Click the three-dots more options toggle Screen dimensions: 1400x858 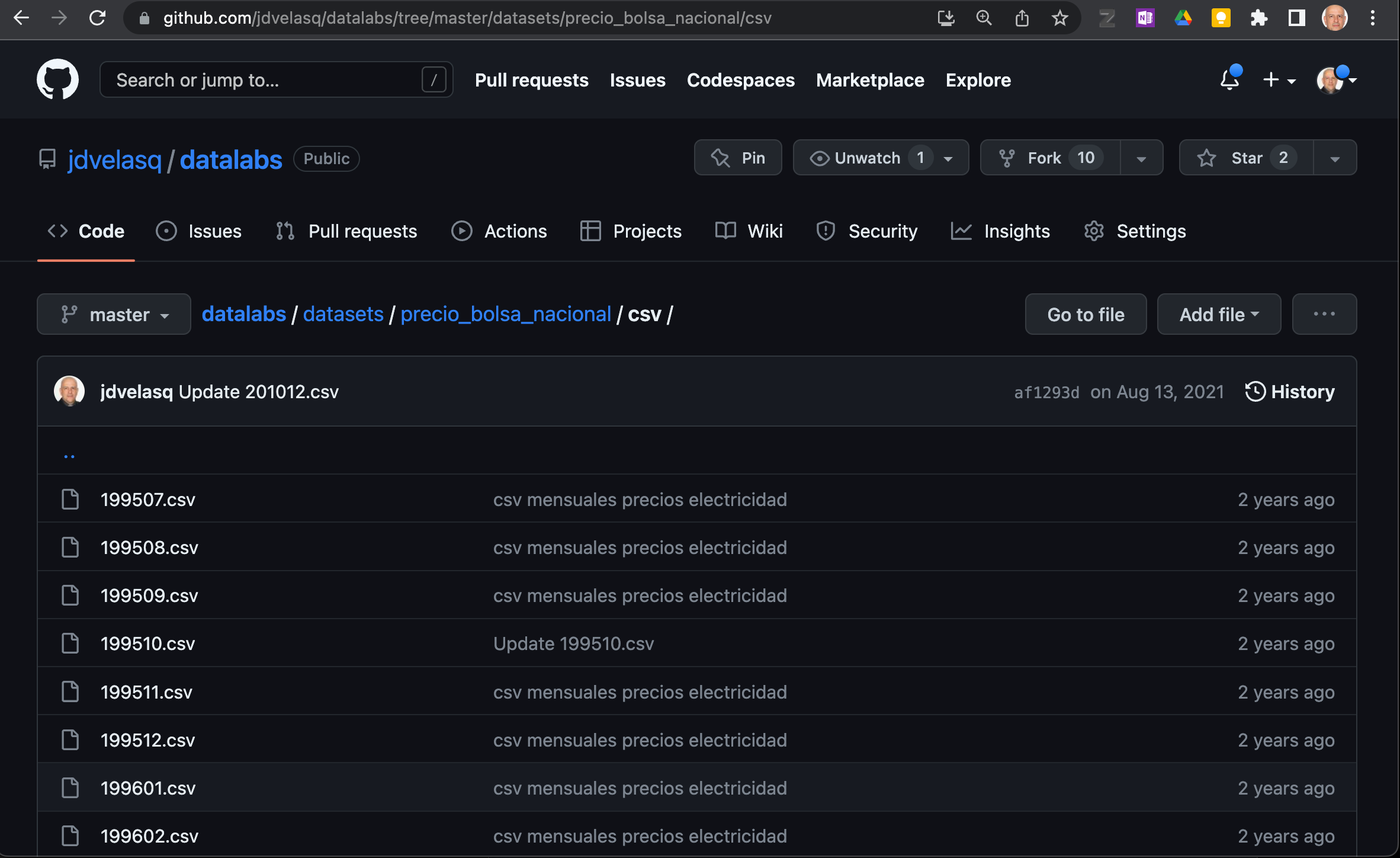(x=1324, y=314)
